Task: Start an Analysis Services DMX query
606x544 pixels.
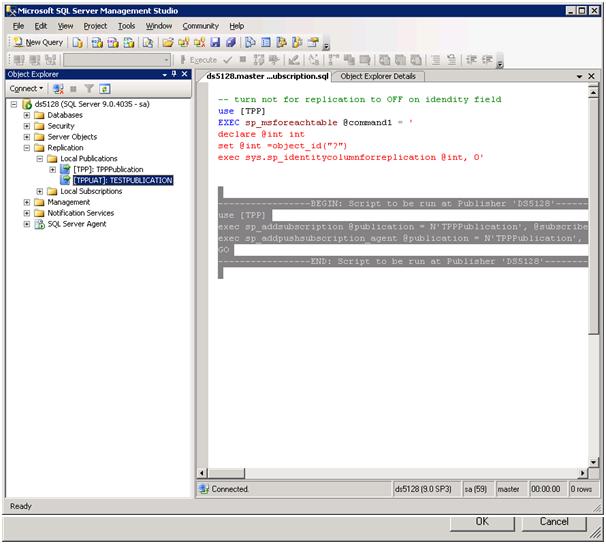Action: [x=113, y=42]
